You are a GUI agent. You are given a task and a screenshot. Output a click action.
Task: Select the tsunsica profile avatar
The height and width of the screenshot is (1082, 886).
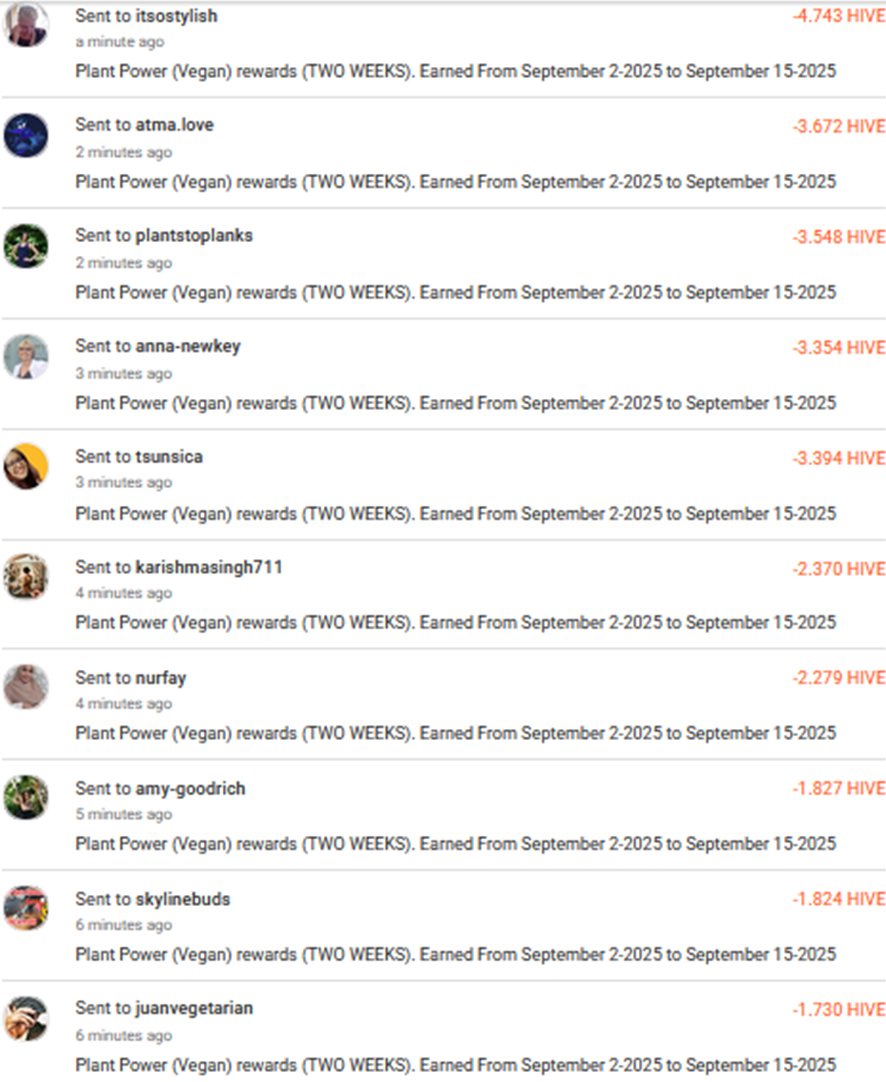tap(26, 466)
